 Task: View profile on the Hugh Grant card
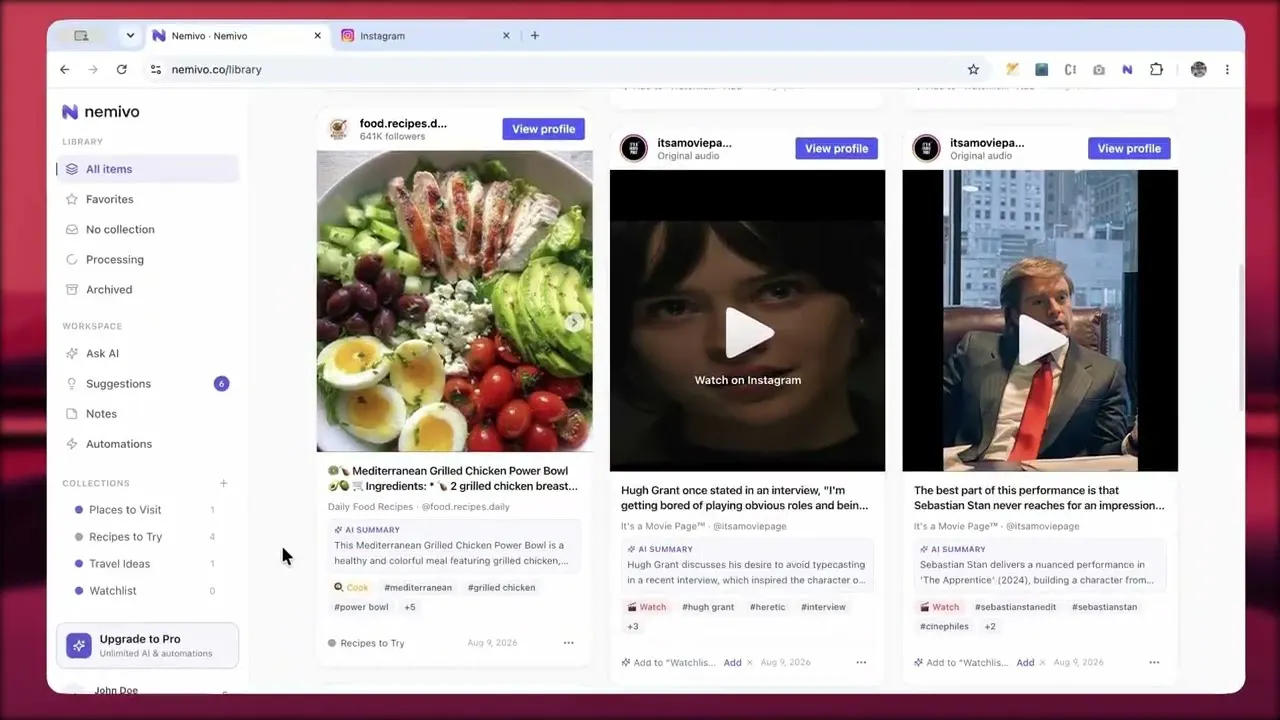(x=836, y=148)
